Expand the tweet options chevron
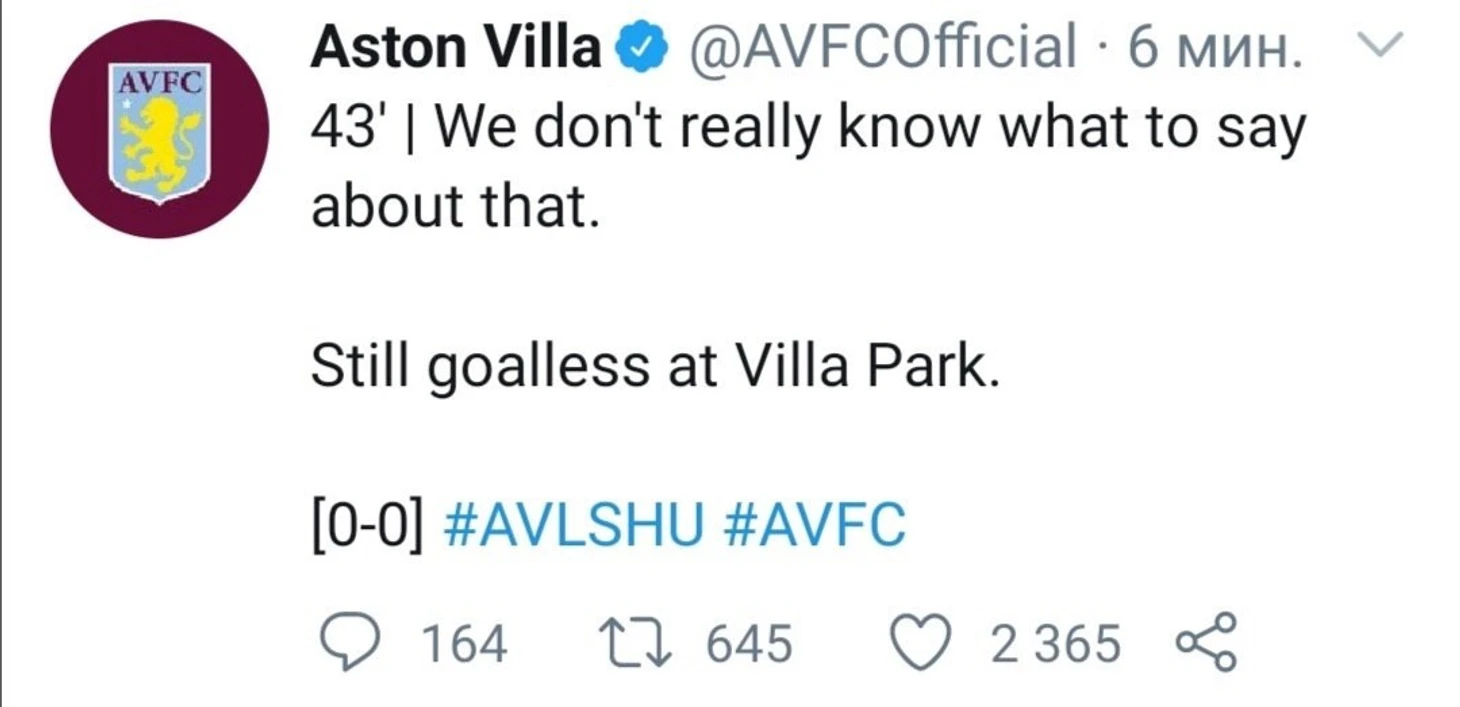Image resolution: width=1460 pixels, height=707 pixels. [x=1383, y=43]
